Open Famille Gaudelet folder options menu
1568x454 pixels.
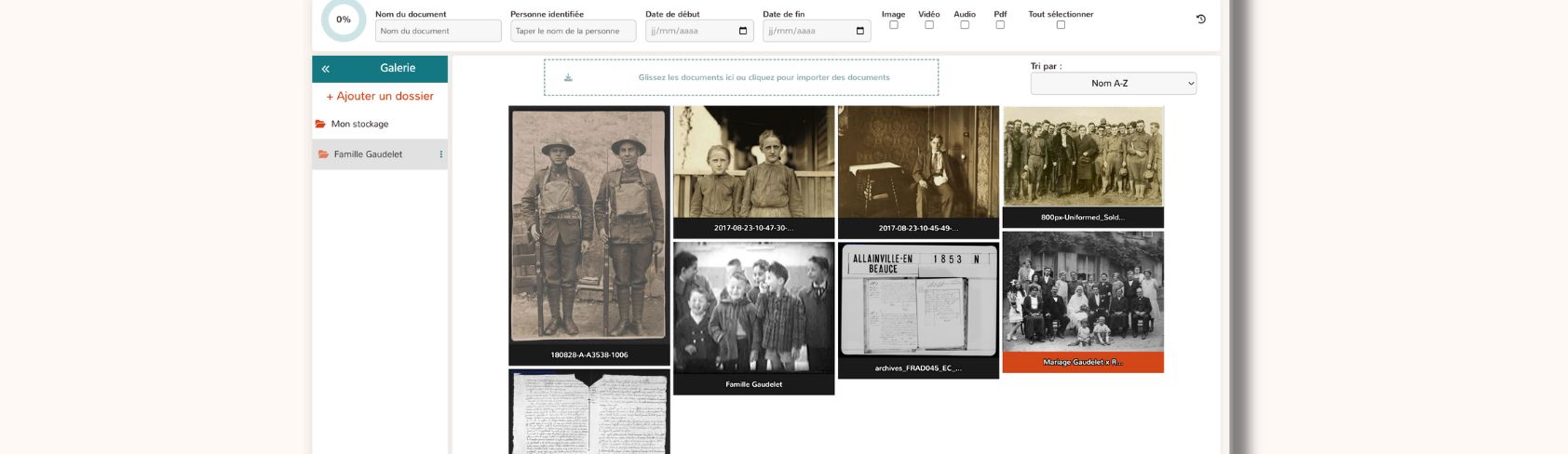[x=440, y=154]
